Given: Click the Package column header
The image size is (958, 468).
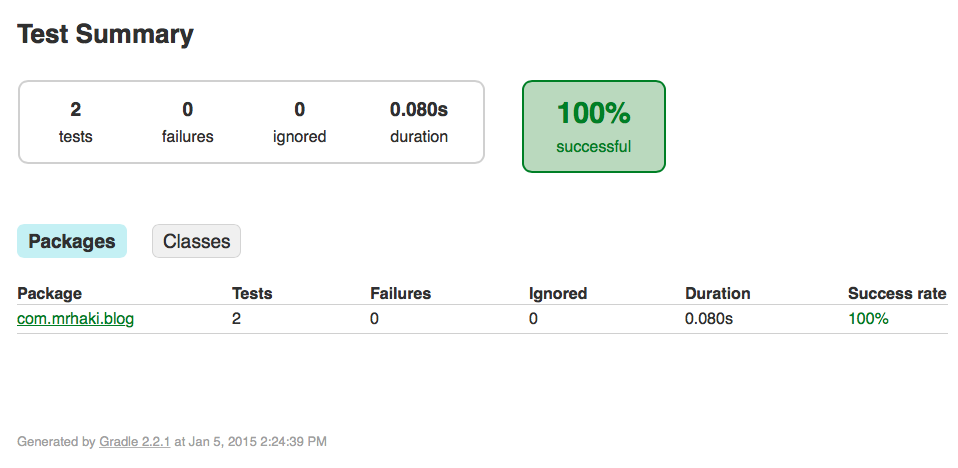Looking at the screenshot, I should point(49,293).
